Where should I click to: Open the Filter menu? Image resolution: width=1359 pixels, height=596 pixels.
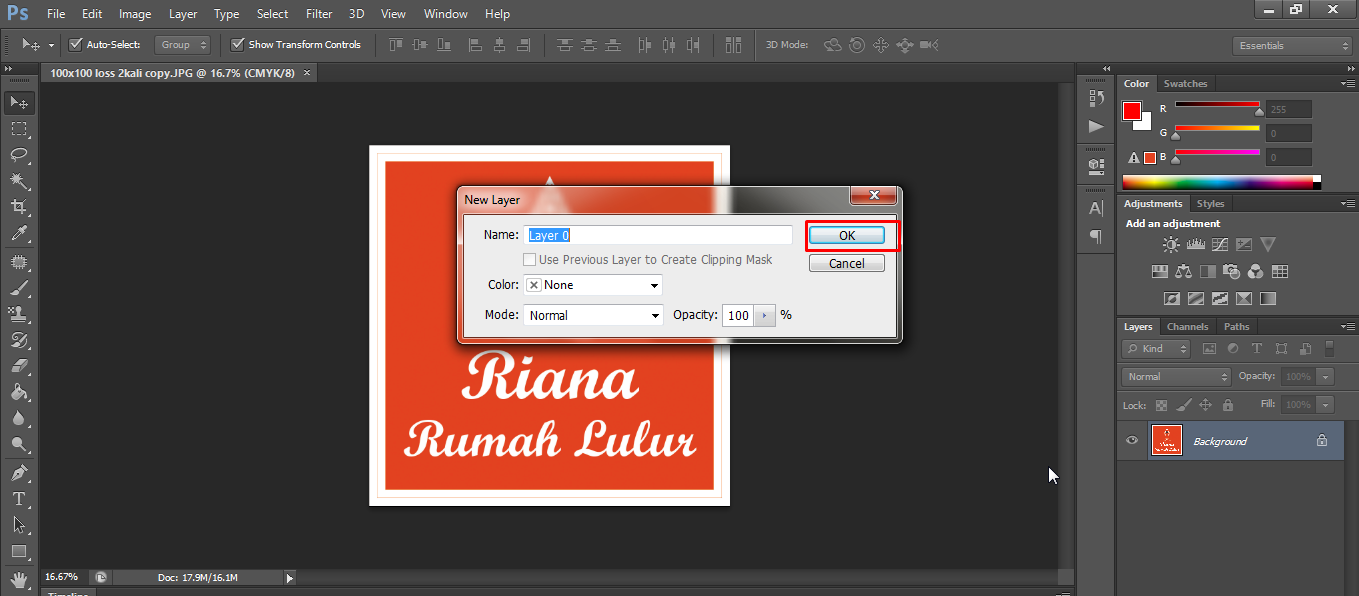[318, 13]
